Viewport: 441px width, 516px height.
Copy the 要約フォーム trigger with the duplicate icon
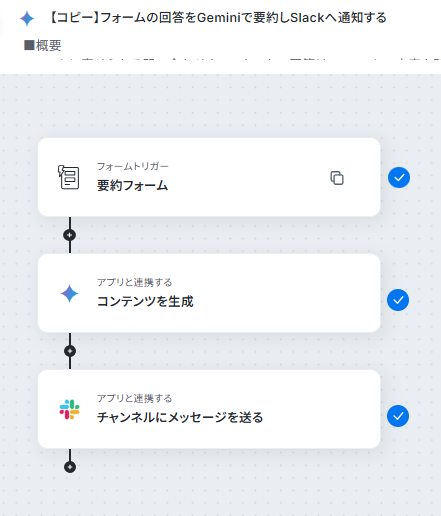click(337, 178)
